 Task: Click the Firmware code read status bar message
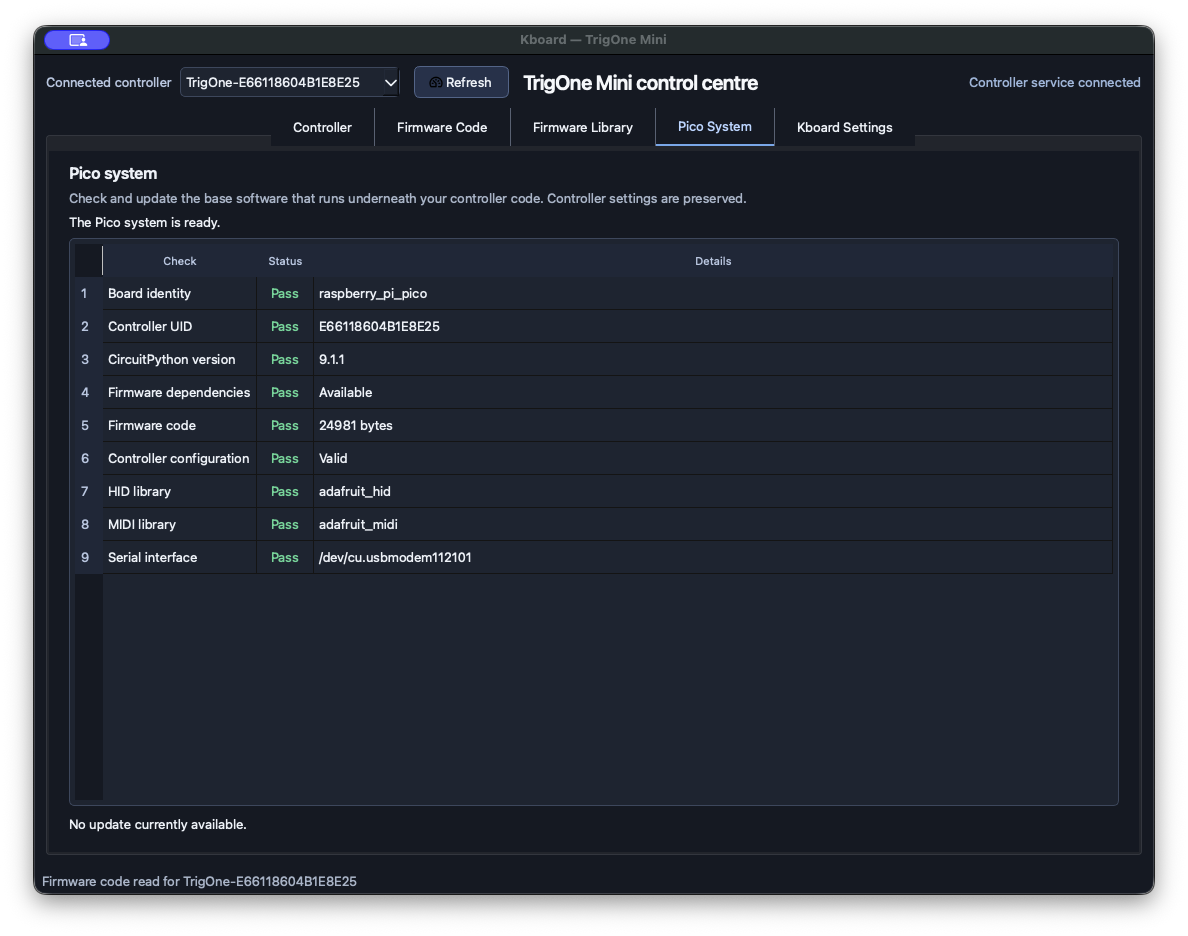(199, 881)
